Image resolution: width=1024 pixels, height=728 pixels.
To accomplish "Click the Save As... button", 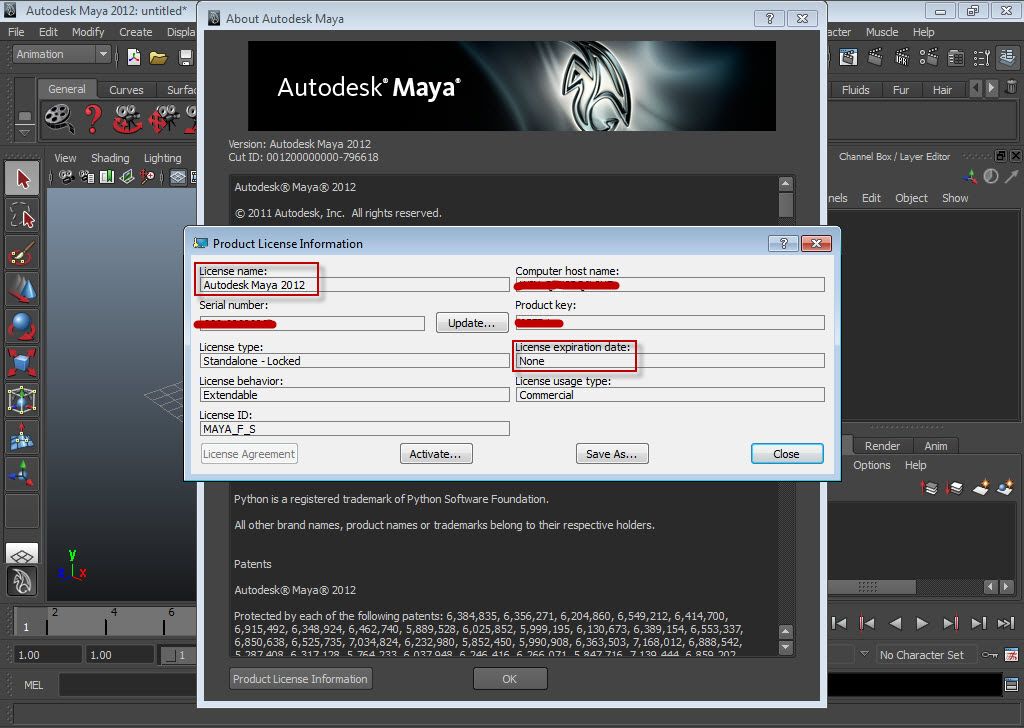I will tap(612, 454).
